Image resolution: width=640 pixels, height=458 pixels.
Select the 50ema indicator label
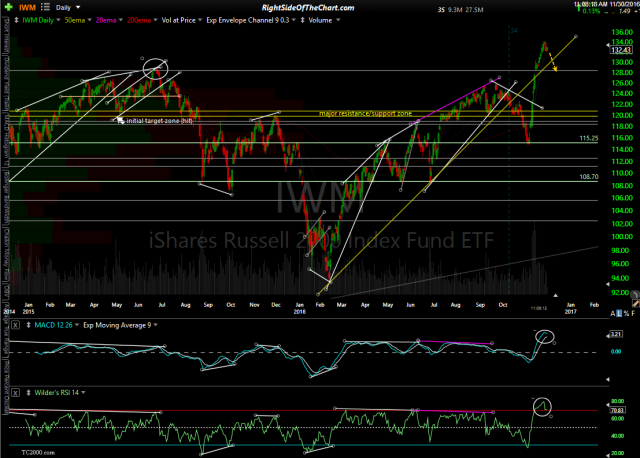pos(75,20)
